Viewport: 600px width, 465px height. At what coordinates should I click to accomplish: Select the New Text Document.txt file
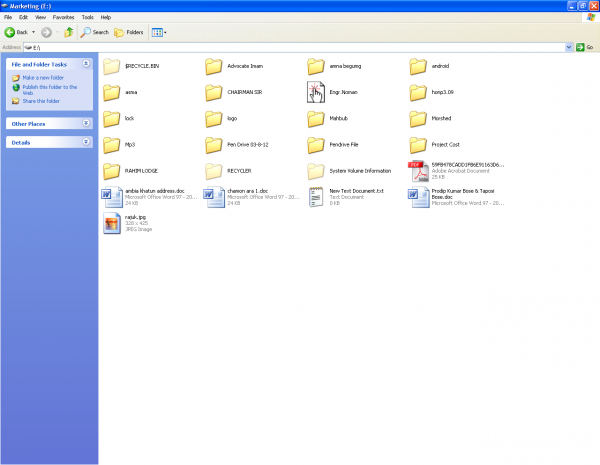click(316, 197)
